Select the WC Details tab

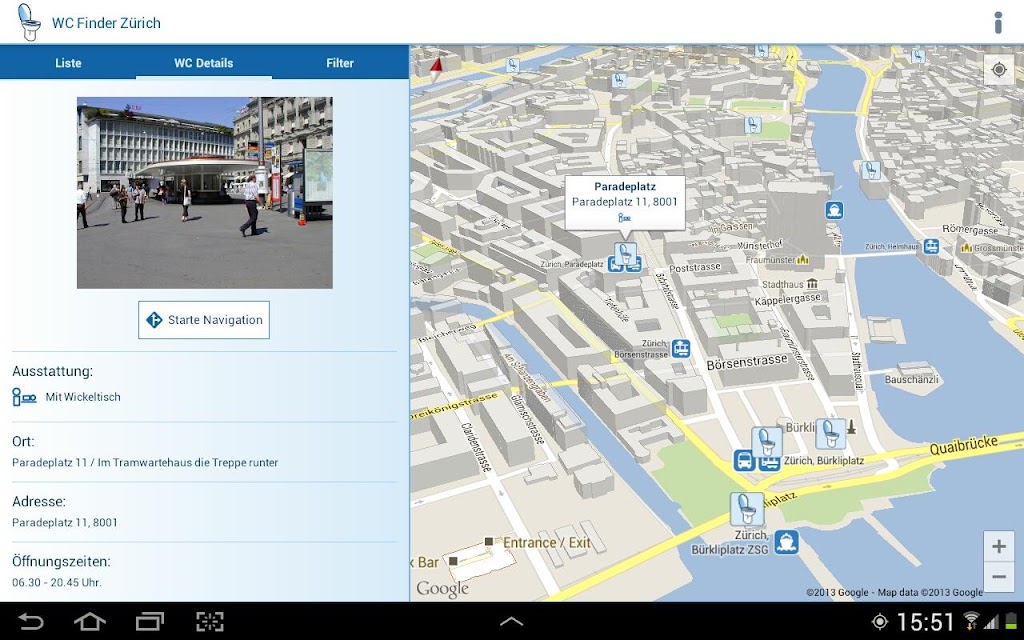pos(204,63)
